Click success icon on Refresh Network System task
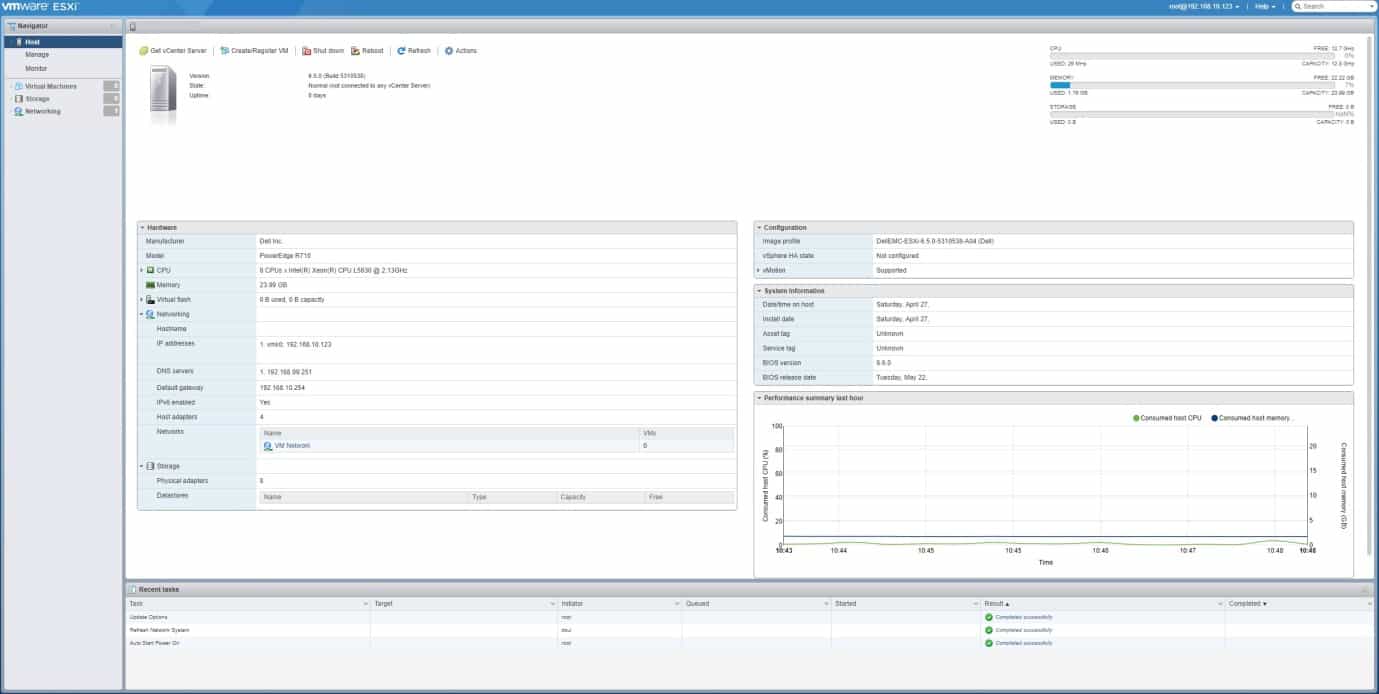Image resolution: width=1379 pixels, height=694 pixels. (989, 630)
